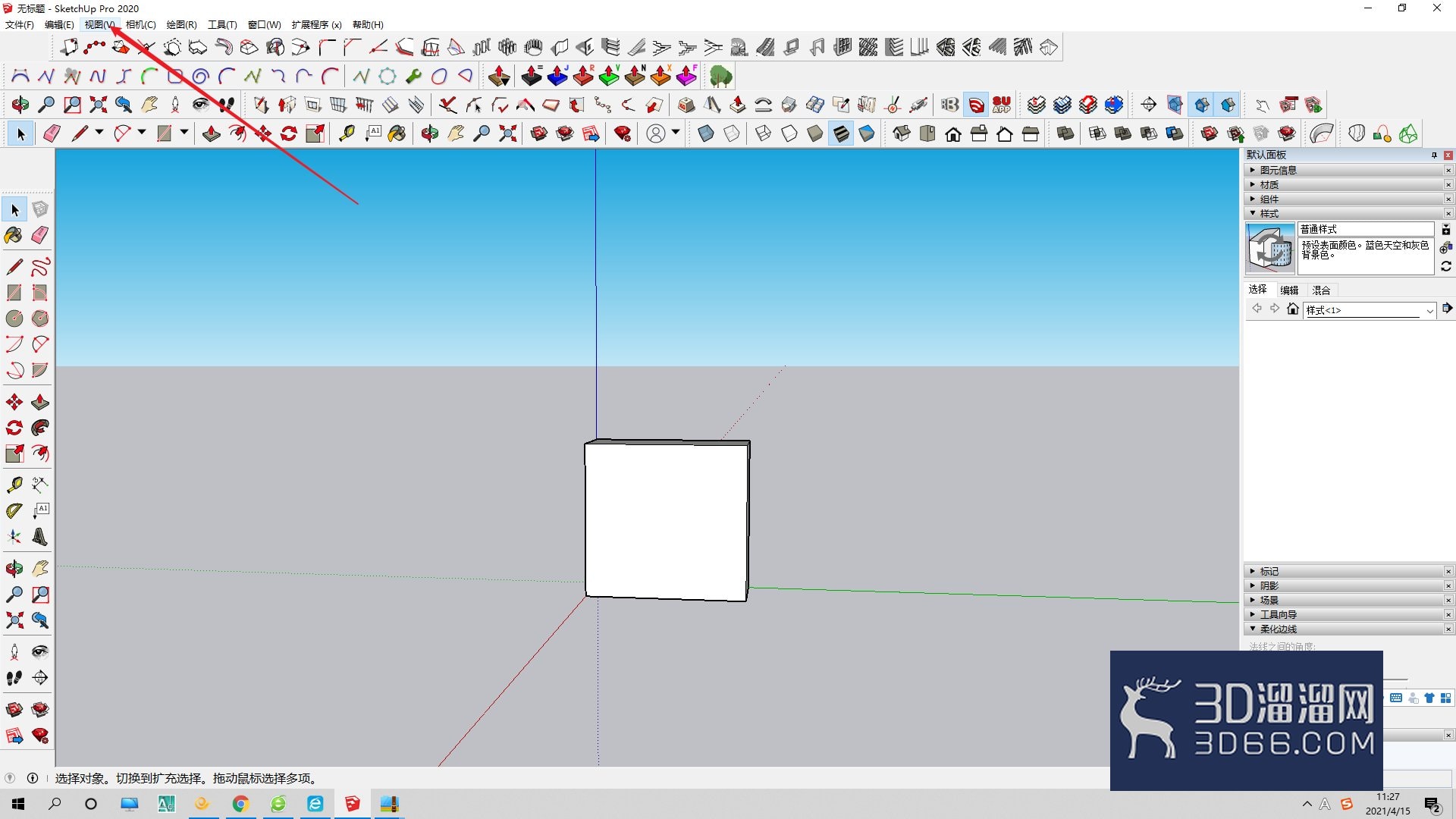1456x819 pixels.
Task: Click the house-shaped front view icon
Action: click(953, 134)
